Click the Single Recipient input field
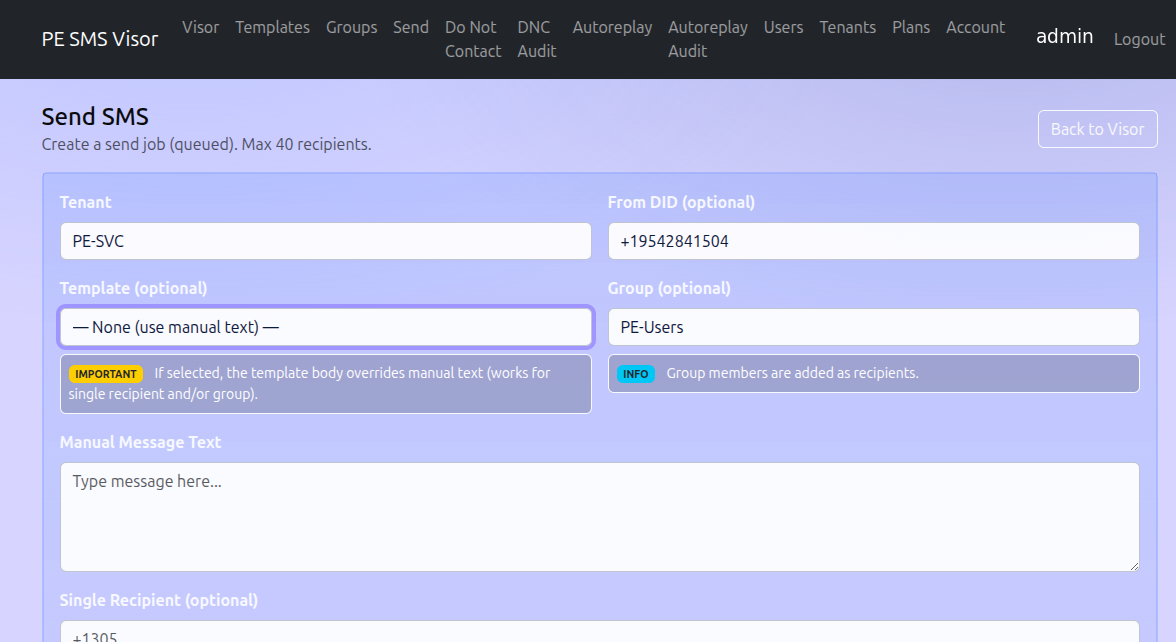Image resolution: width=1176 pixels, height=642 pixels. pyautogui.click(x=599, y=632)
